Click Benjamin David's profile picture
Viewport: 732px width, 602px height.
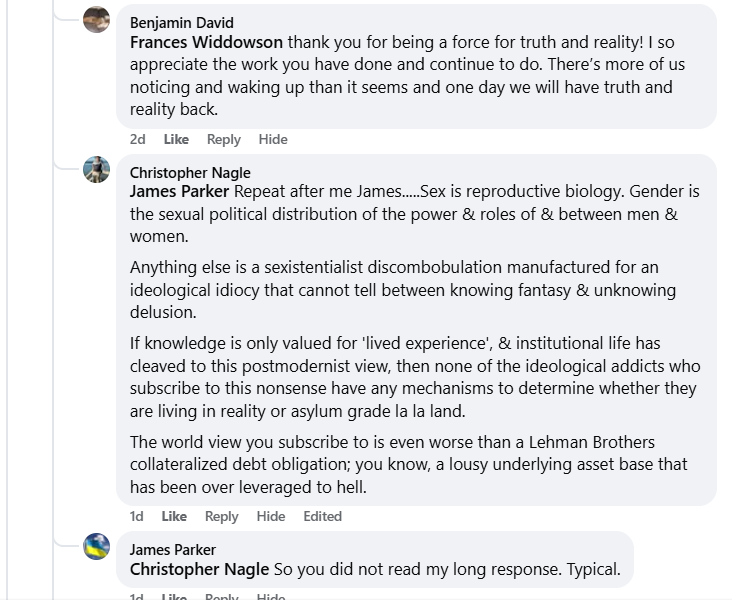[96, 20]
